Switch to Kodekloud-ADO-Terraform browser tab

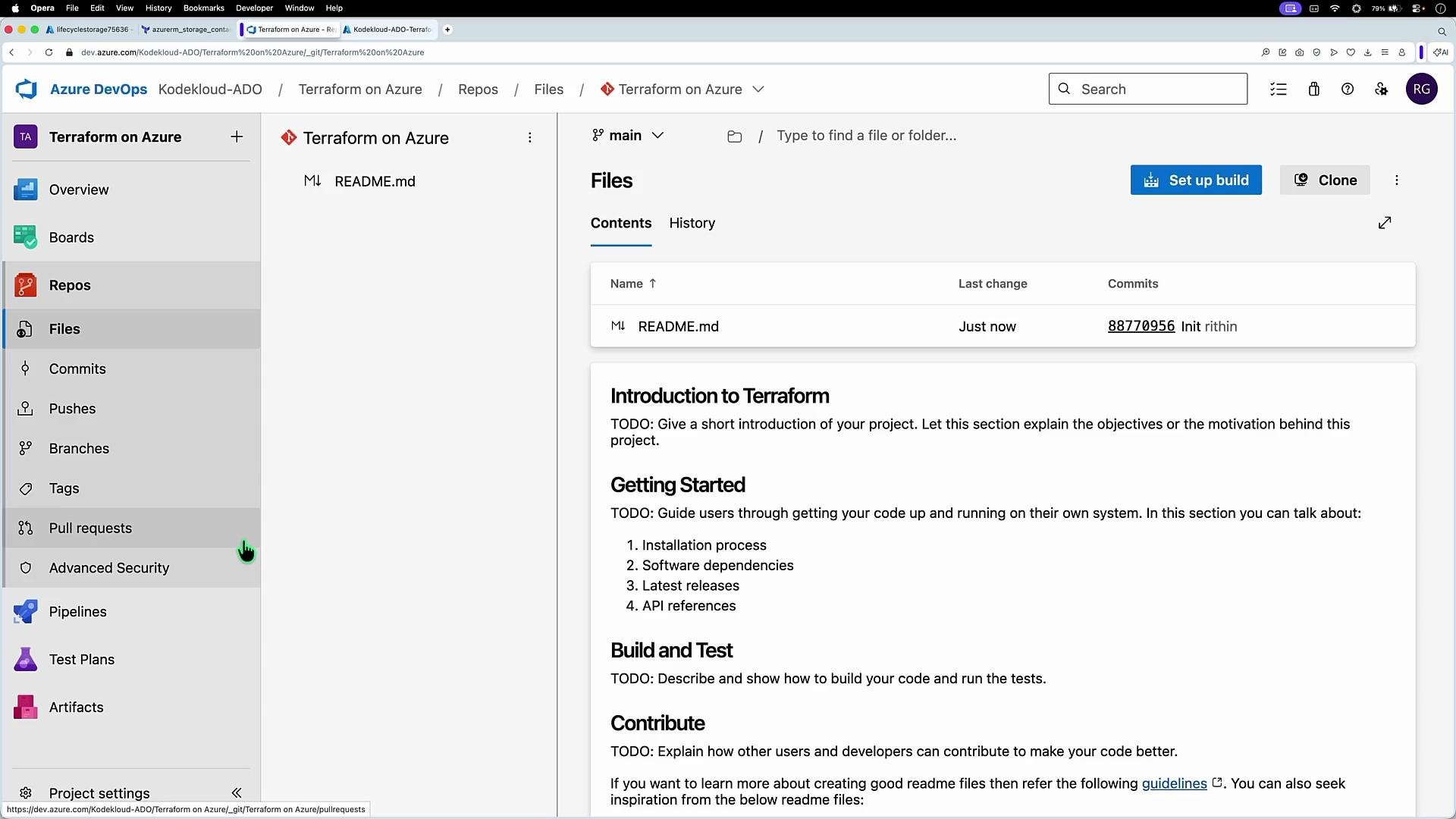(388, 30)
